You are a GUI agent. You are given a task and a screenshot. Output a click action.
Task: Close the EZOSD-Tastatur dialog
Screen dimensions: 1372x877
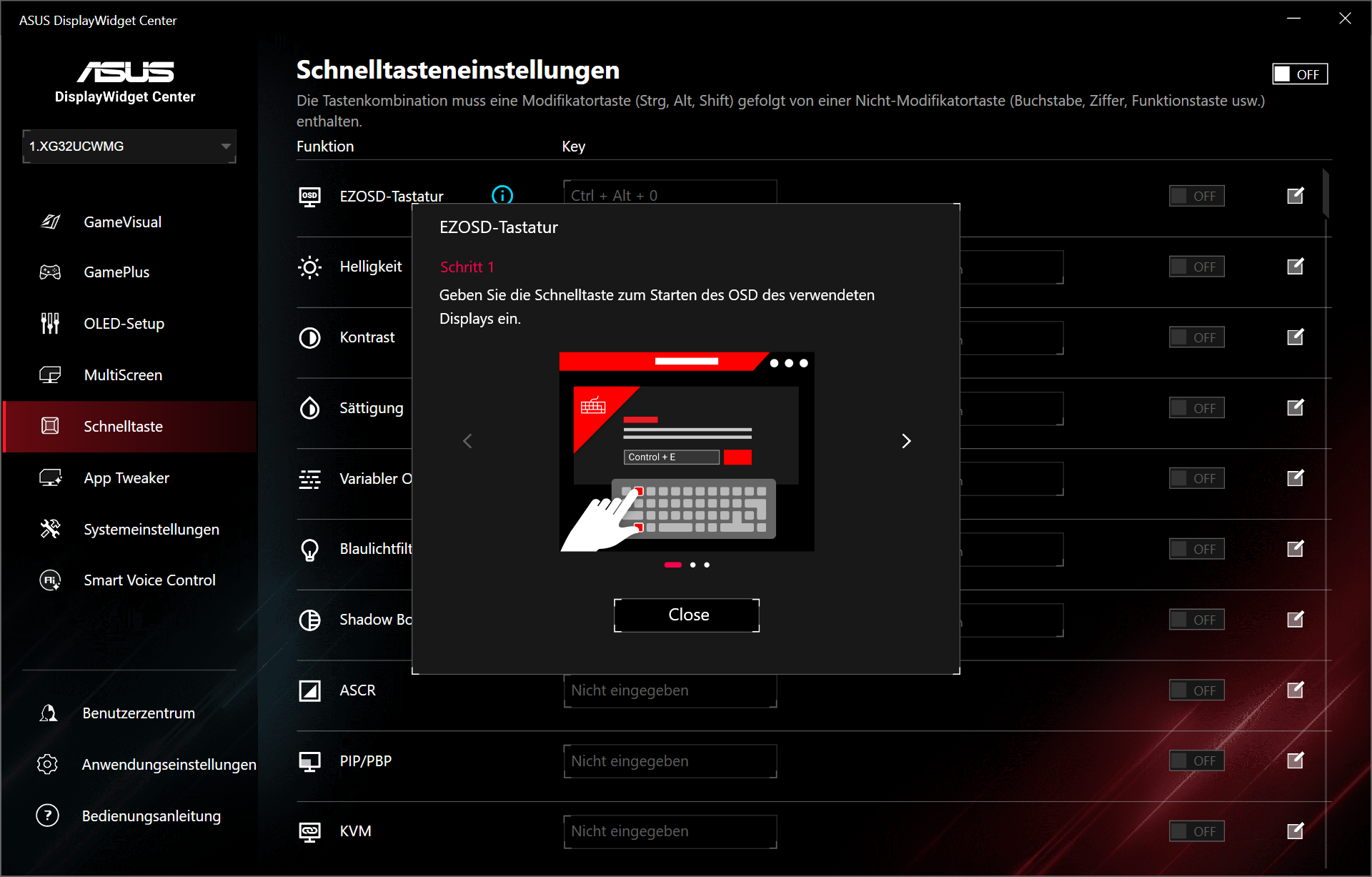coord(686,615)
